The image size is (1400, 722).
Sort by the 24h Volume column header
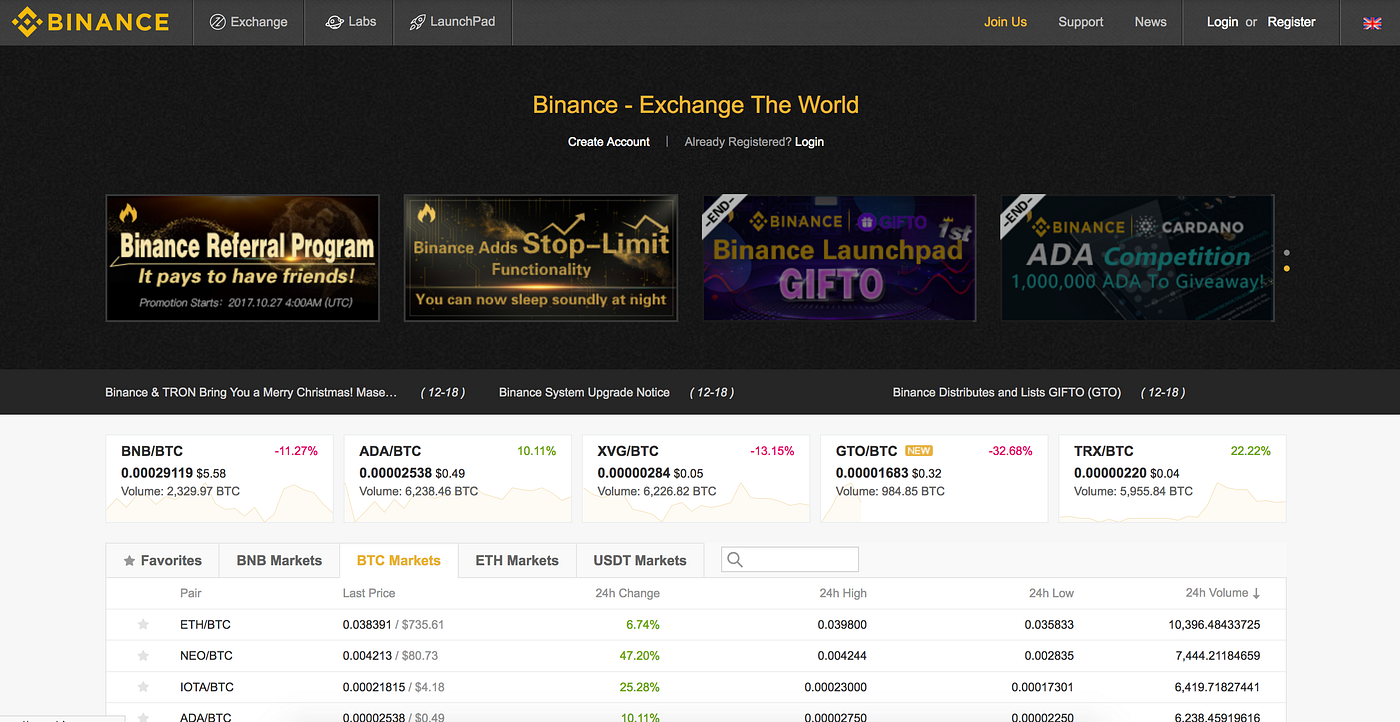(x=1222, y=593)
